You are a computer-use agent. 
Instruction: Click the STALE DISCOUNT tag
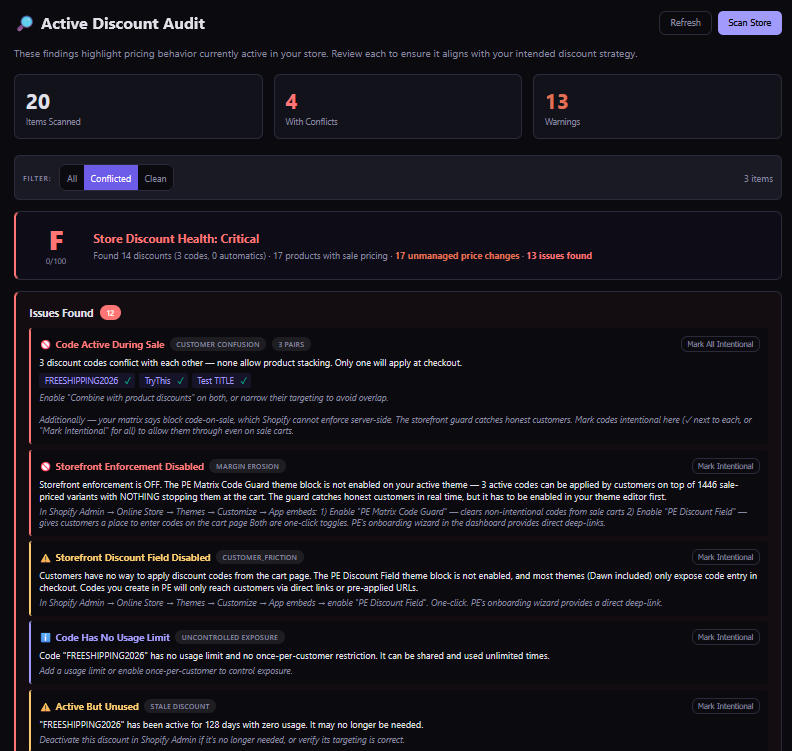(x=180, y=707)
